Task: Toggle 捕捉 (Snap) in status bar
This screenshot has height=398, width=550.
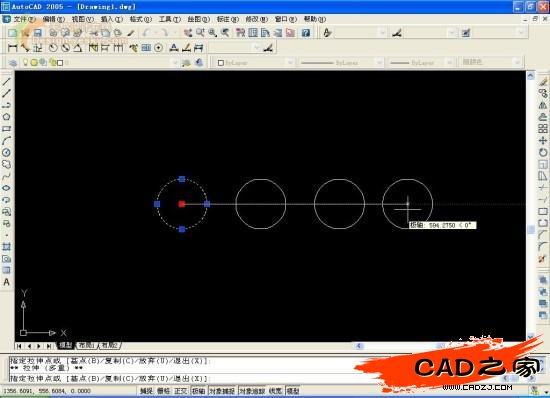Action: tap(146, 391)
